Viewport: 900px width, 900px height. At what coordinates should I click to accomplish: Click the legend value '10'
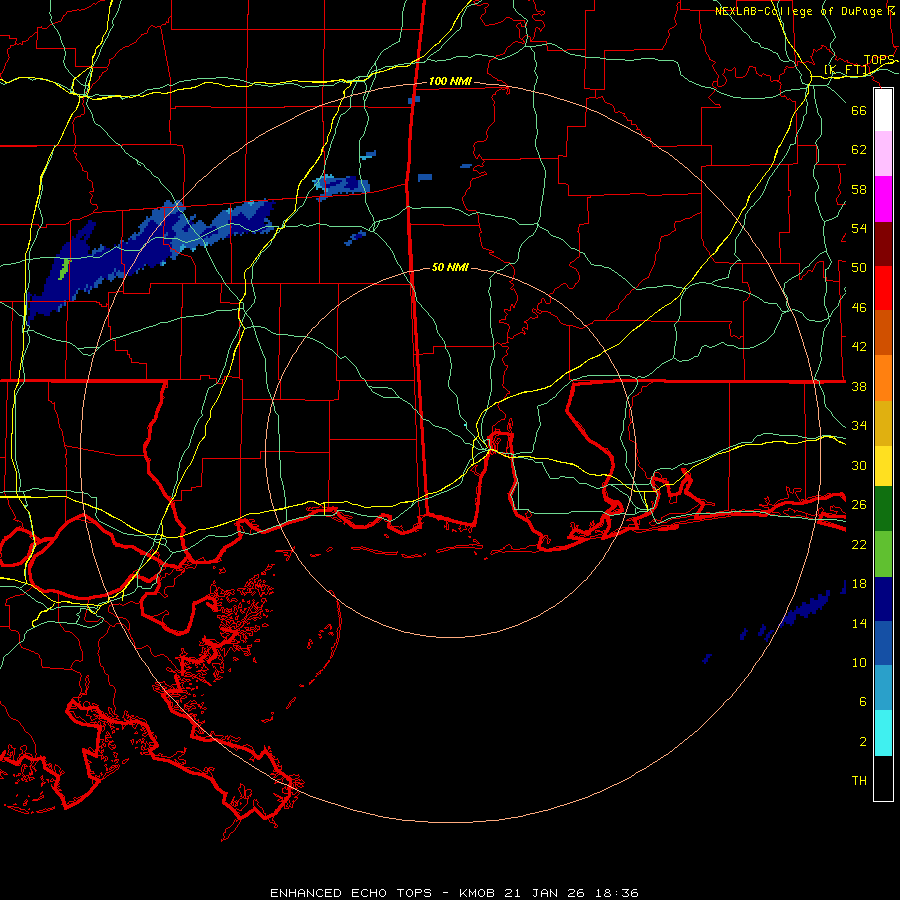(x=859, y=662)
